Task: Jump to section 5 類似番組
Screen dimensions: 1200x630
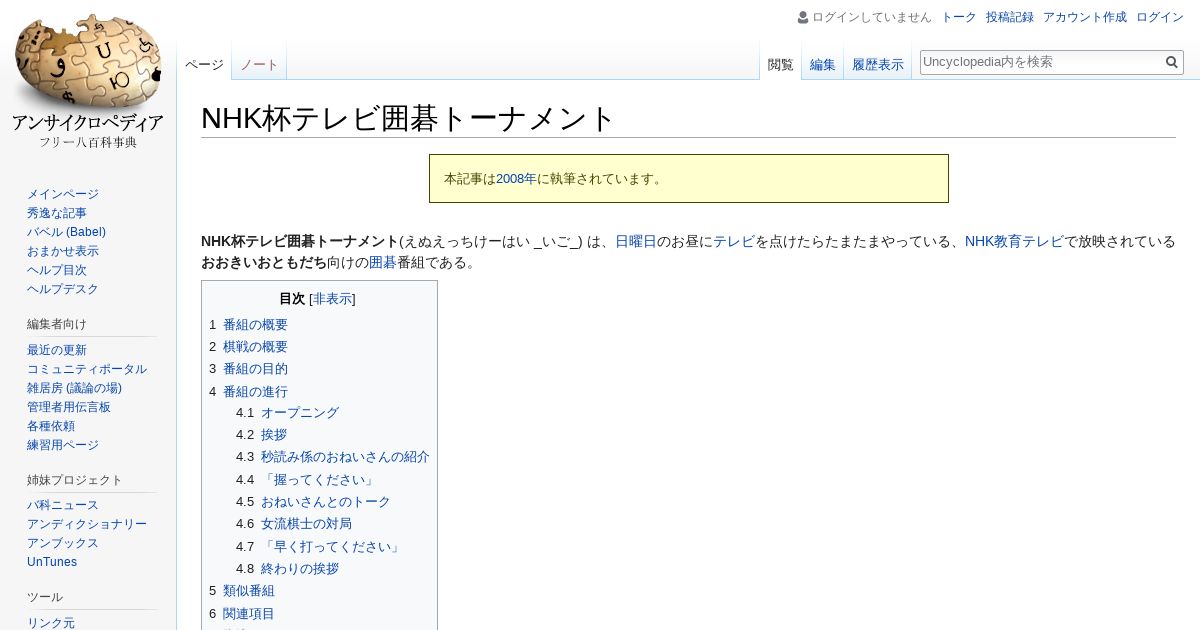Action: (x=242, y=591)
